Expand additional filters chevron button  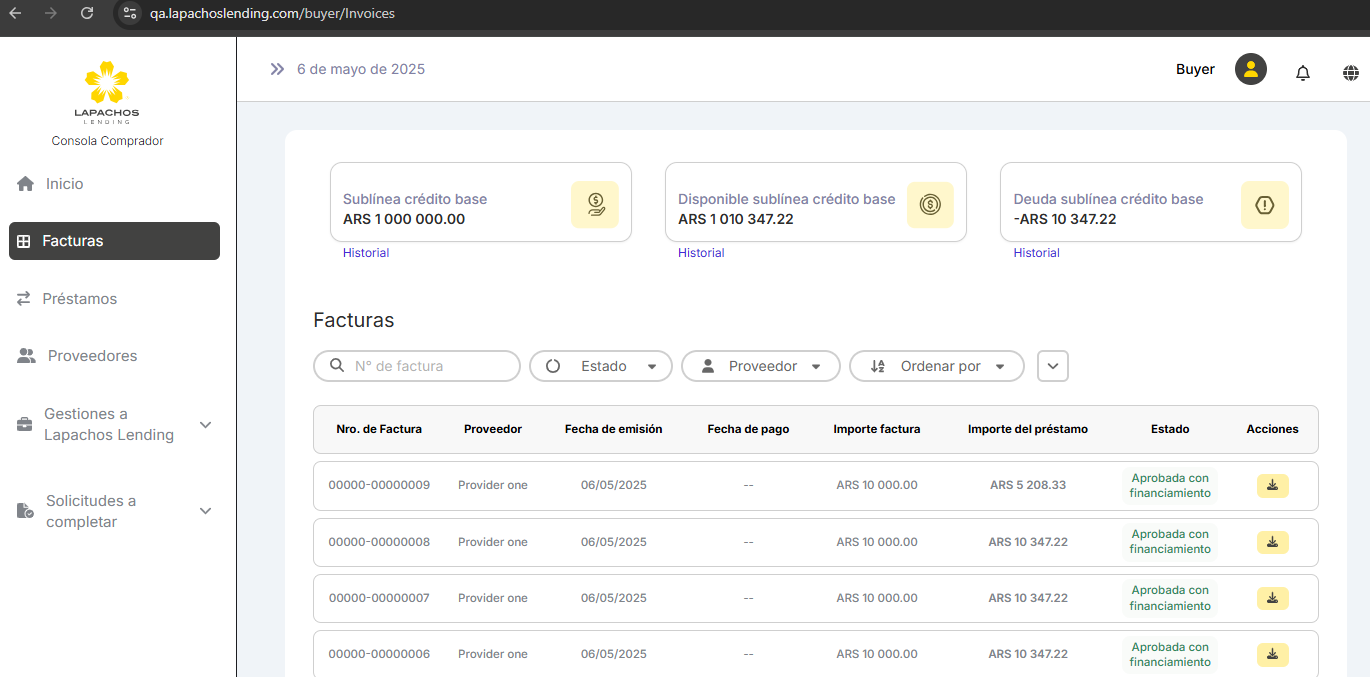pyautogui.click(x=1053, y=366)
